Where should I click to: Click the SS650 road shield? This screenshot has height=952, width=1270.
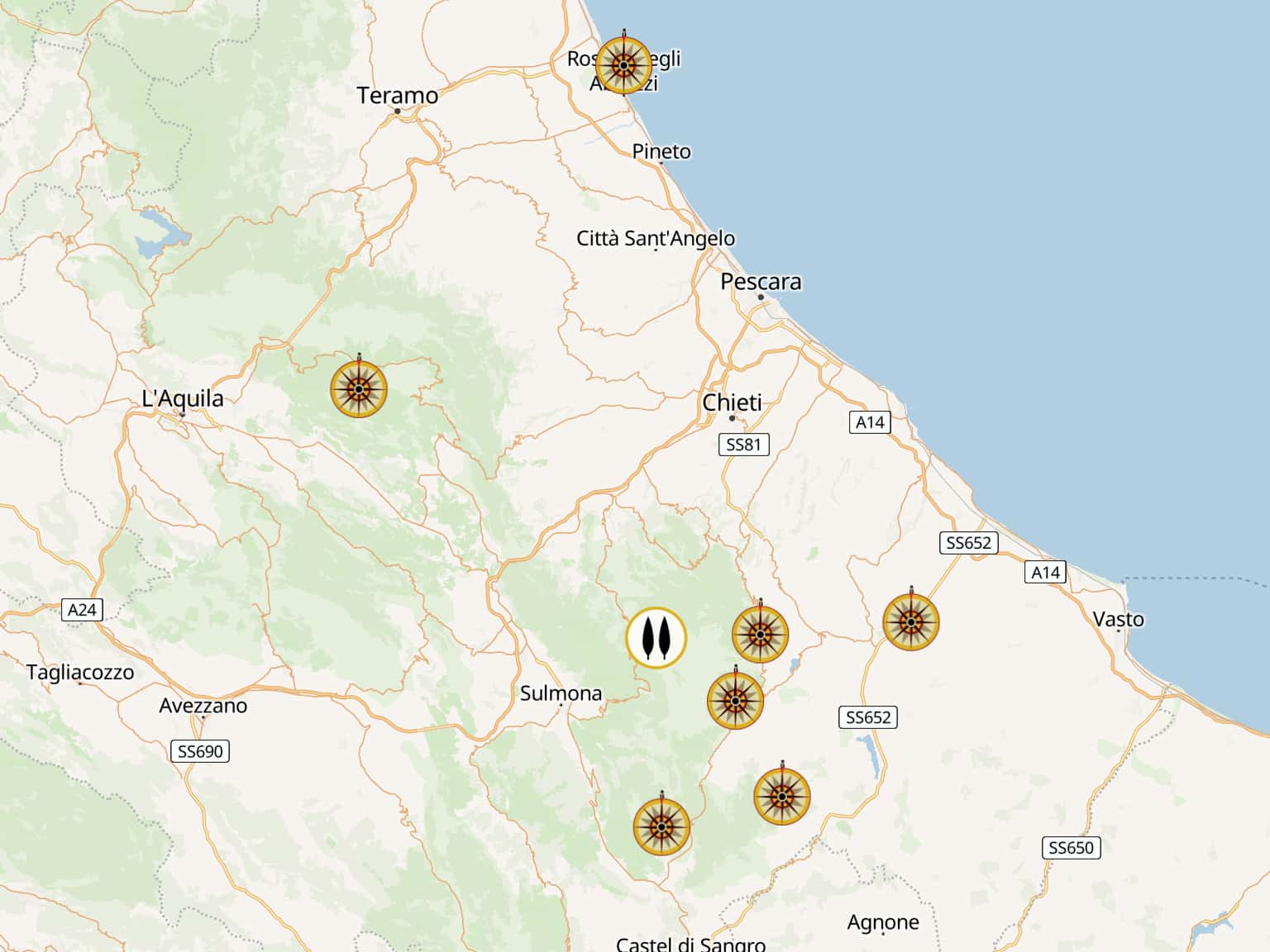tap(1070, 848)
